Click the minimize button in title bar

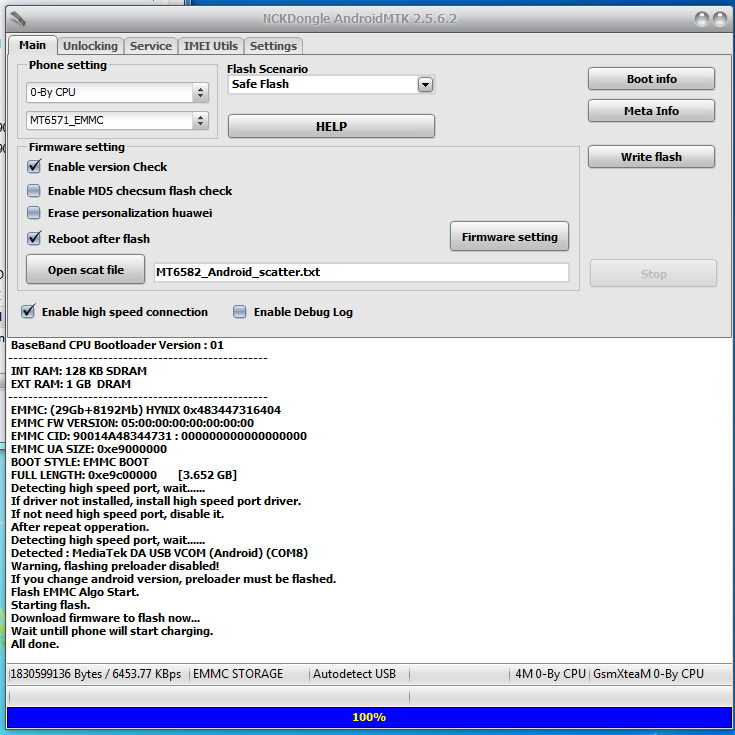702,19
